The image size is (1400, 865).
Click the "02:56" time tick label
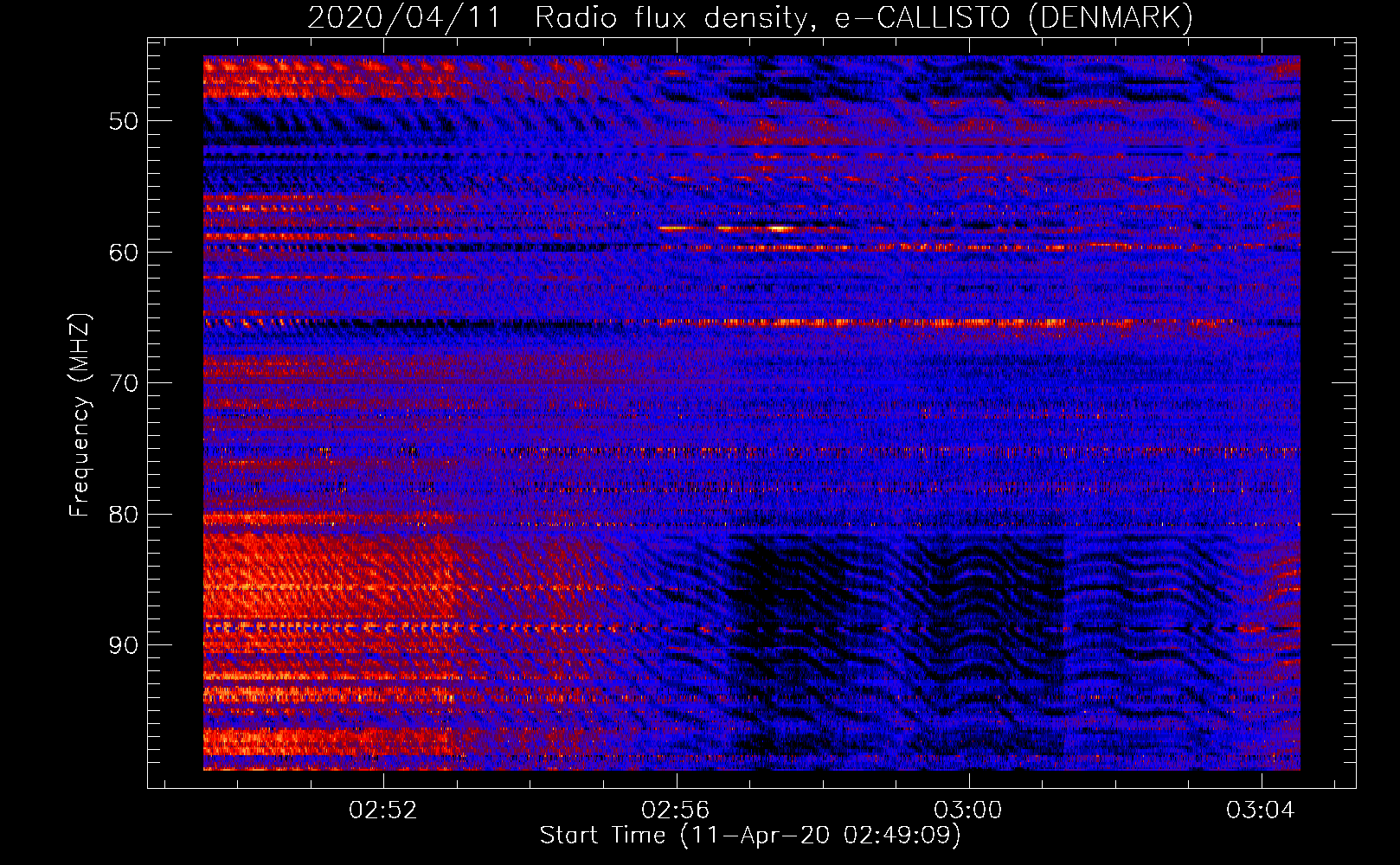point(675,811)
